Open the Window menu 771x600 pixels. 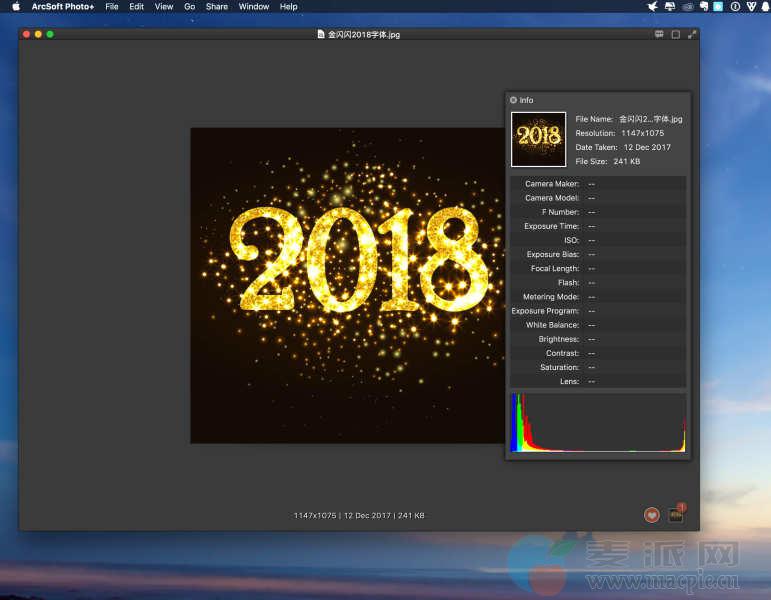[x=253, y=6]
